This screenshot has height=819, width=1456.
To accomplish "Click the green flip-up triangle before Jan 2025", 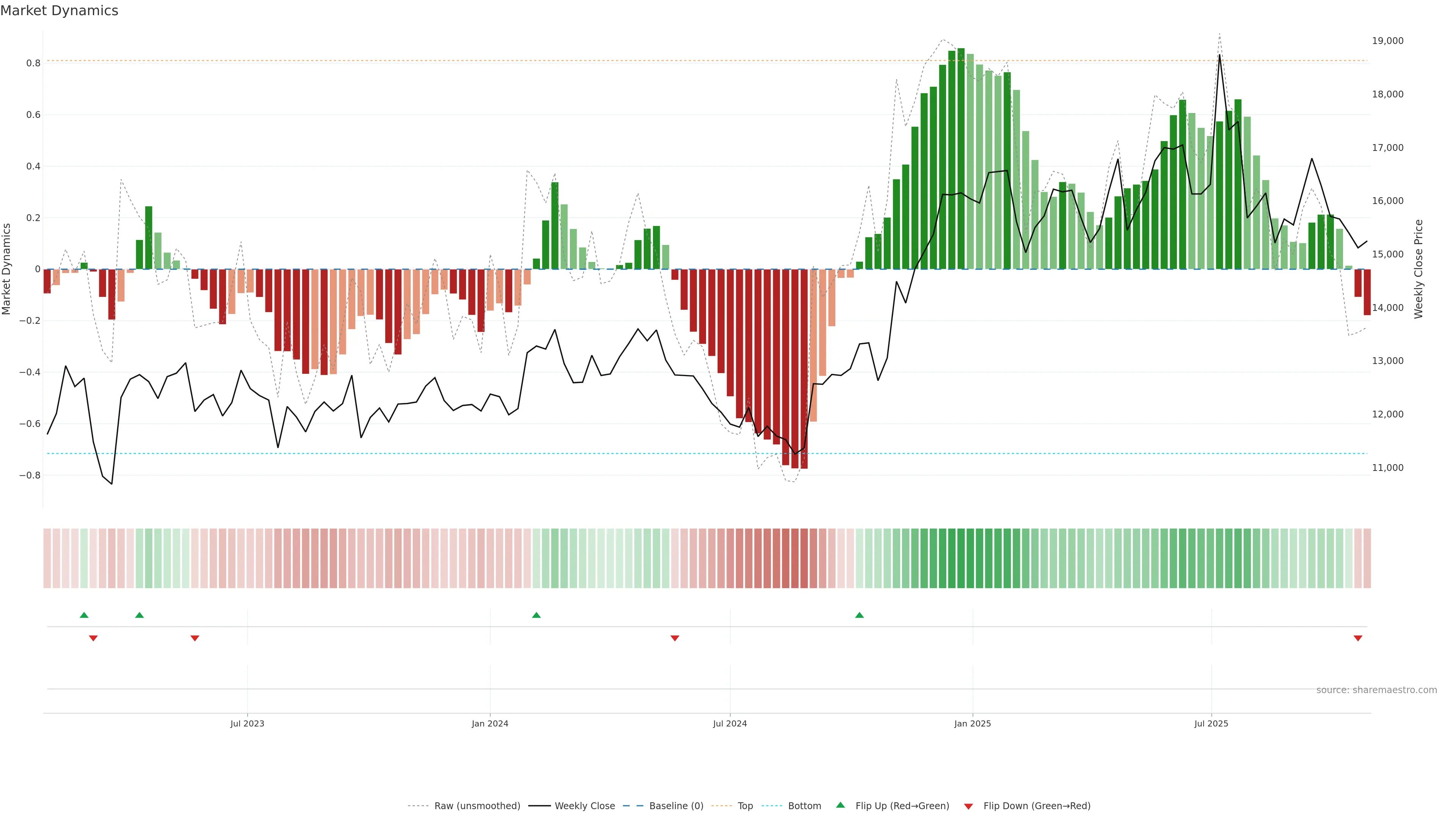I will (859, 615).
